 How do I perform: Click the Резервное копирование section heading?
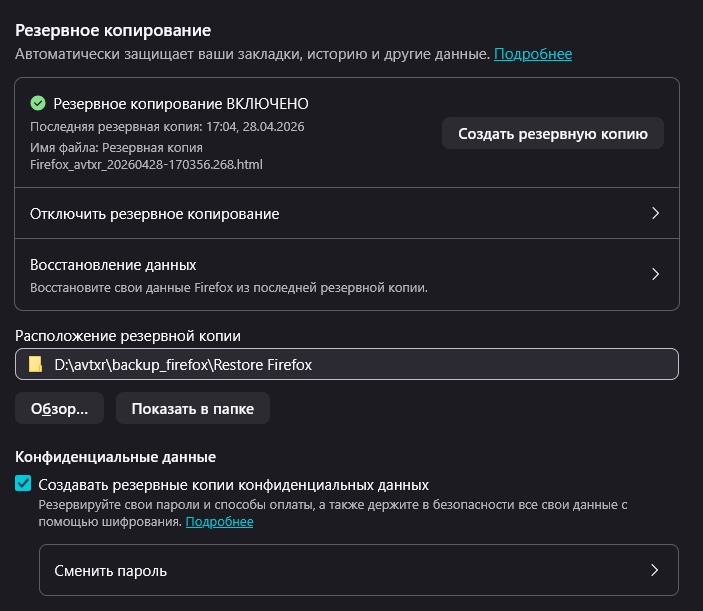point(119,31)
